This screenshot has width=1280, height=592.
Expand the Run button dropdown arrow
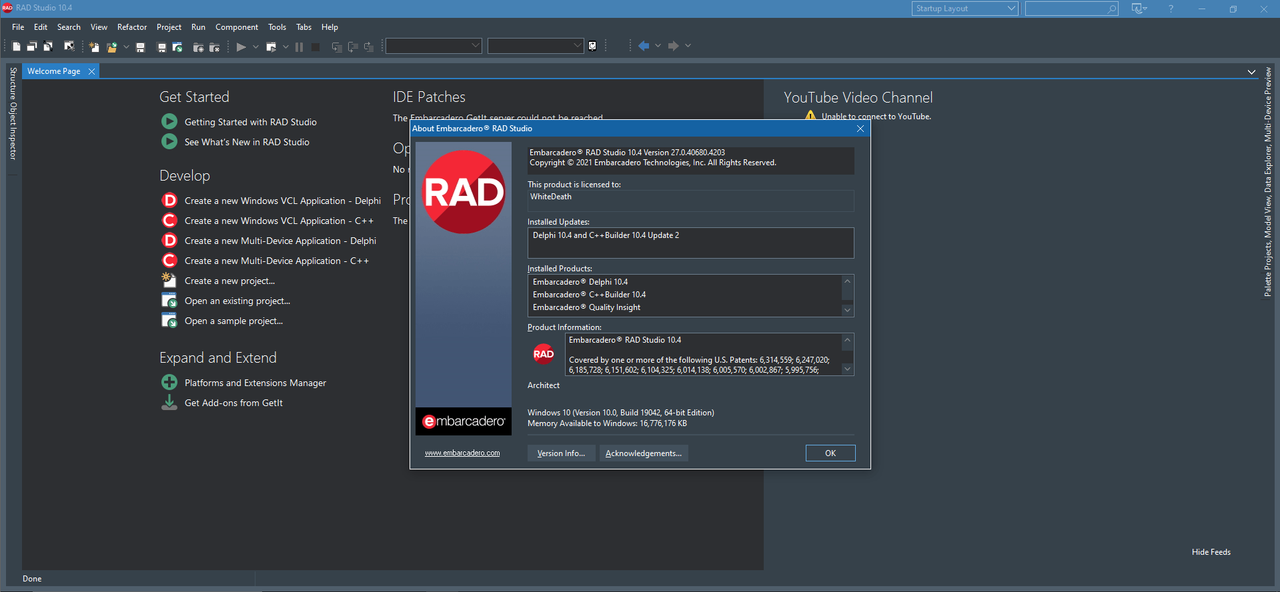pyautogui.click(x=256, y=46)
